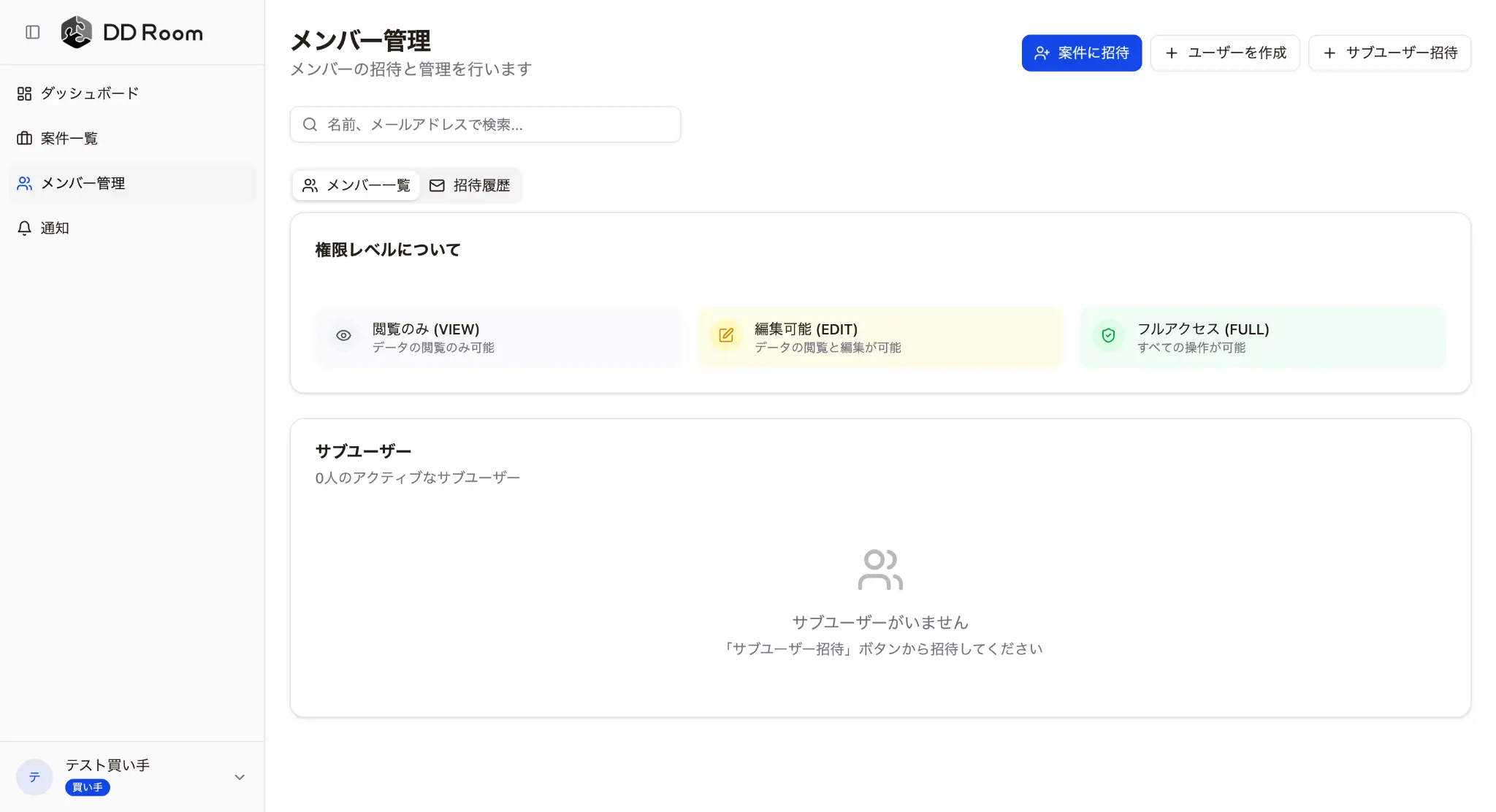Toggle the sidebar collapse icon
The image size is (1496, 812).
tap(31, 32)
